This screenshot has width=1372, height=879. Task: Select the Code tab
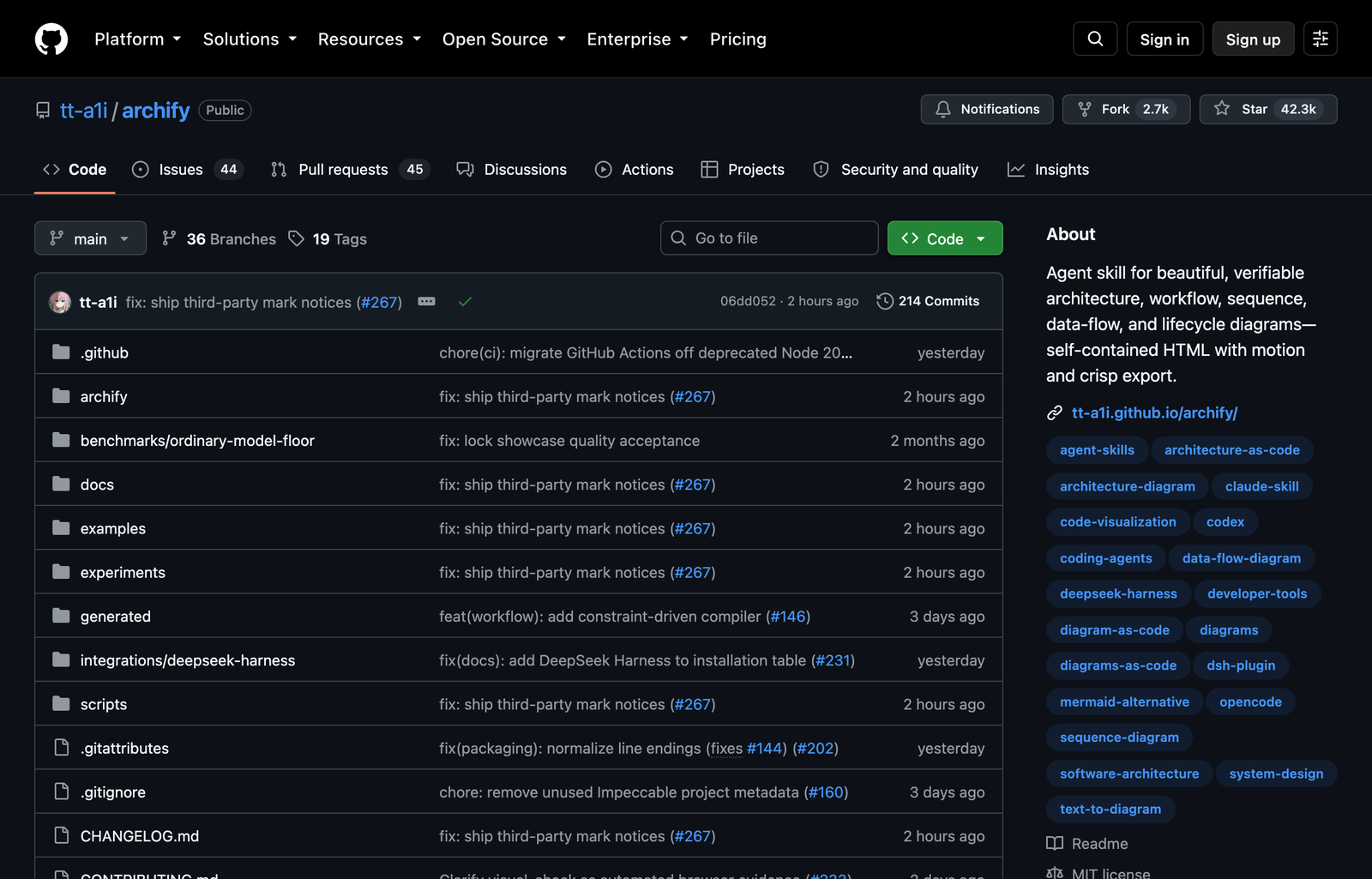(75, 170)
